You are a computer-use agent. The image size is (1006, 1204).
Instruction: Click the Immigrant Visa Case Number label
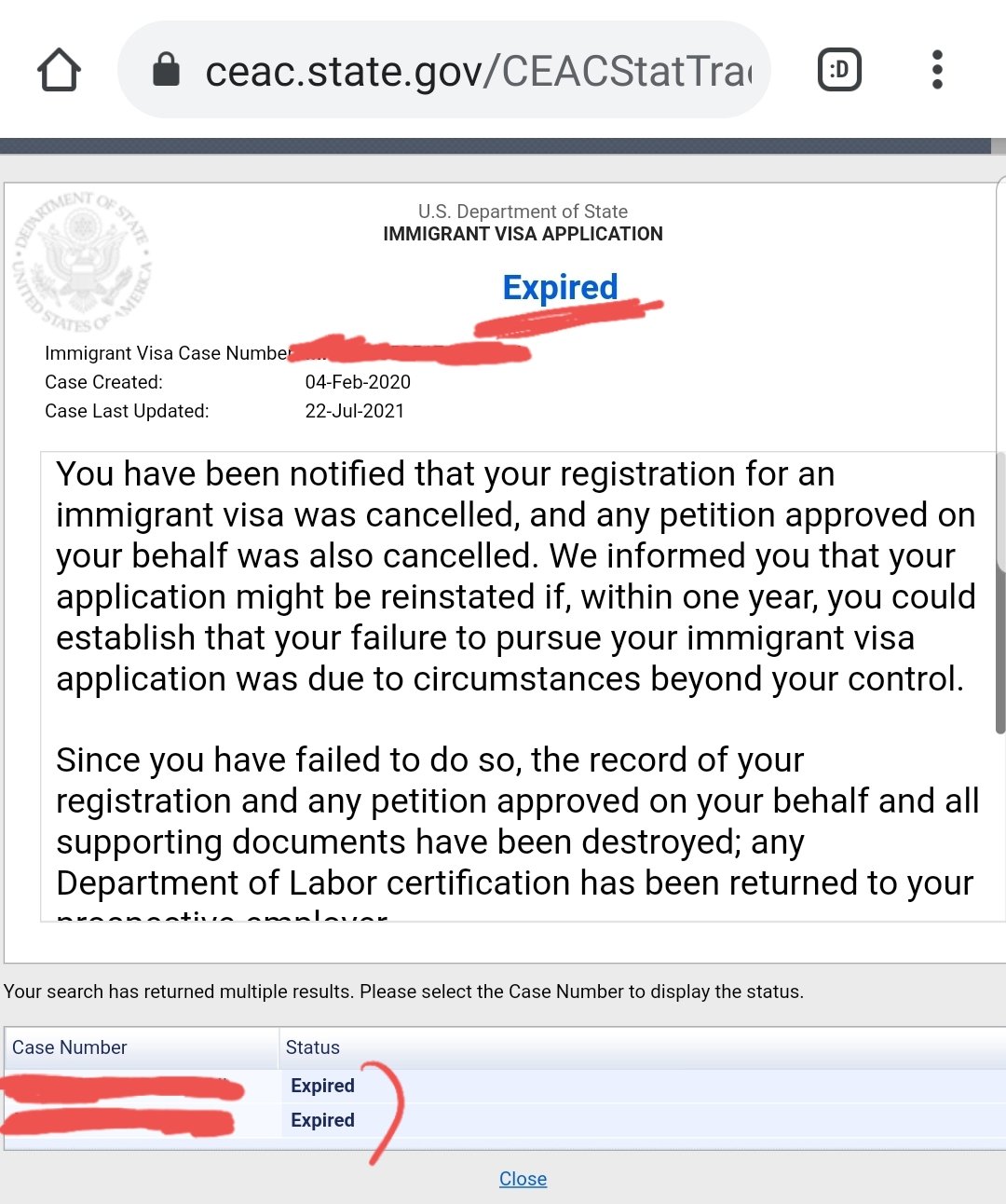168,353
